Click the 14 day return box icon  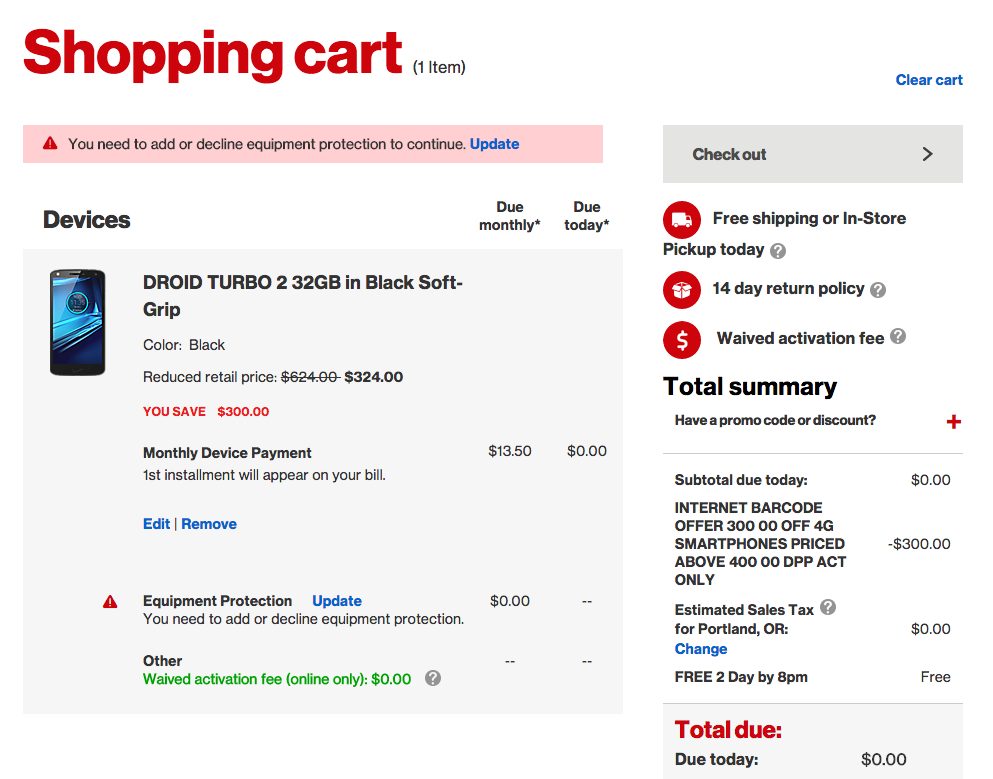(682, 290)
